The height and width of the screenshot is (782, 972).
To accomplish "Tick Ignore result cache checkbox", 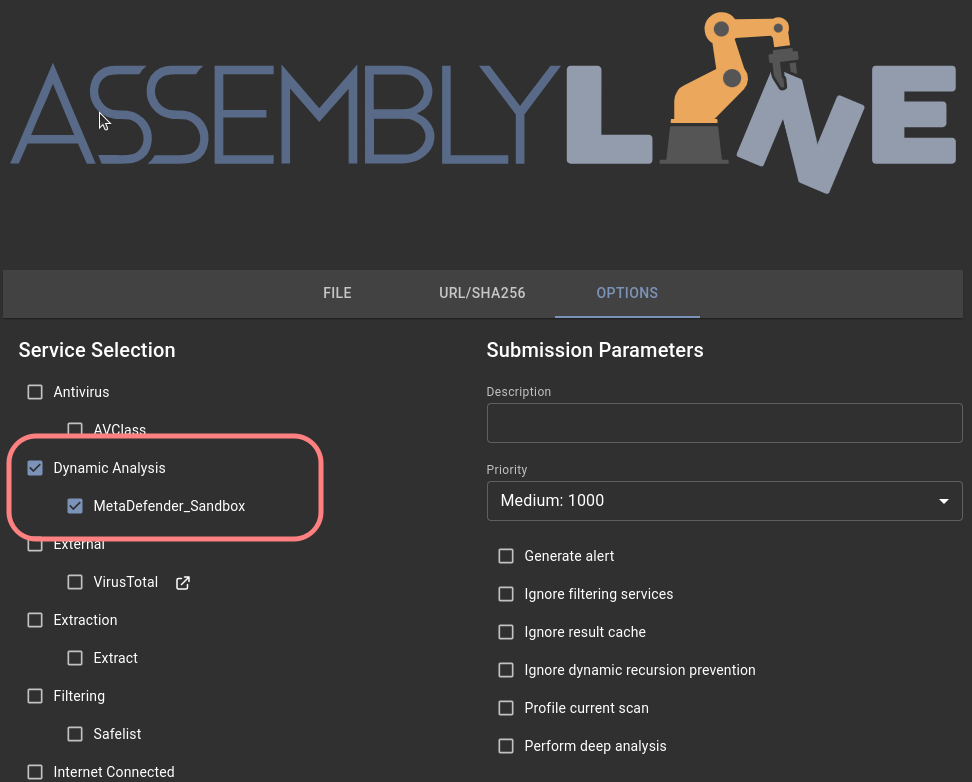I will tap(506, 632).
